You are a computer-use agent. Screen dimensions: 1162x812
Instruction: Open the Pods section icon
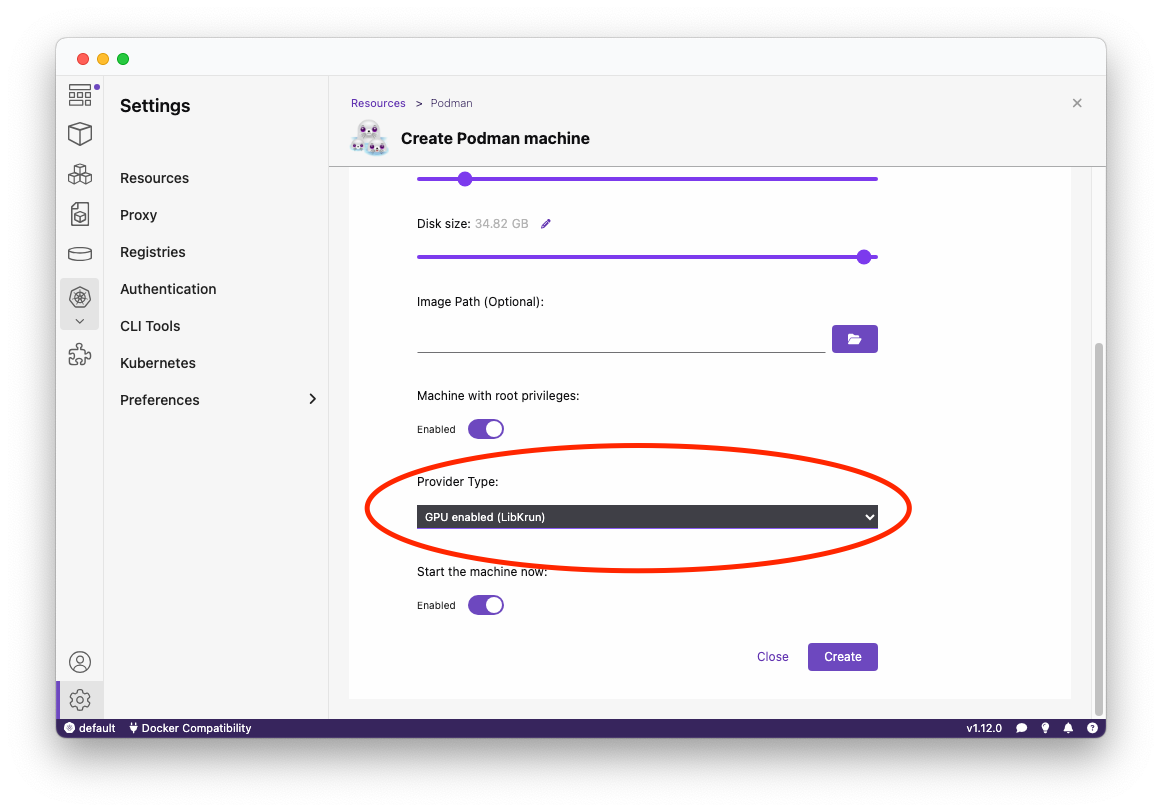80,174
